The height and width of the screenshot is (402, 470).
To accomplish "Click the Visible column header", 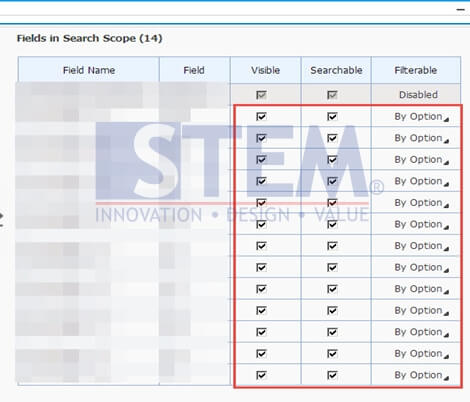I will [265, 70].
